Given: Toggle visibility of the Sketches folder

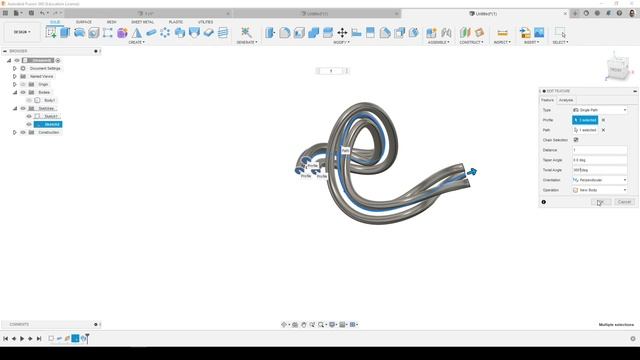Looking at the screenshot, I should pyautogui.click(x=23, y=108).
